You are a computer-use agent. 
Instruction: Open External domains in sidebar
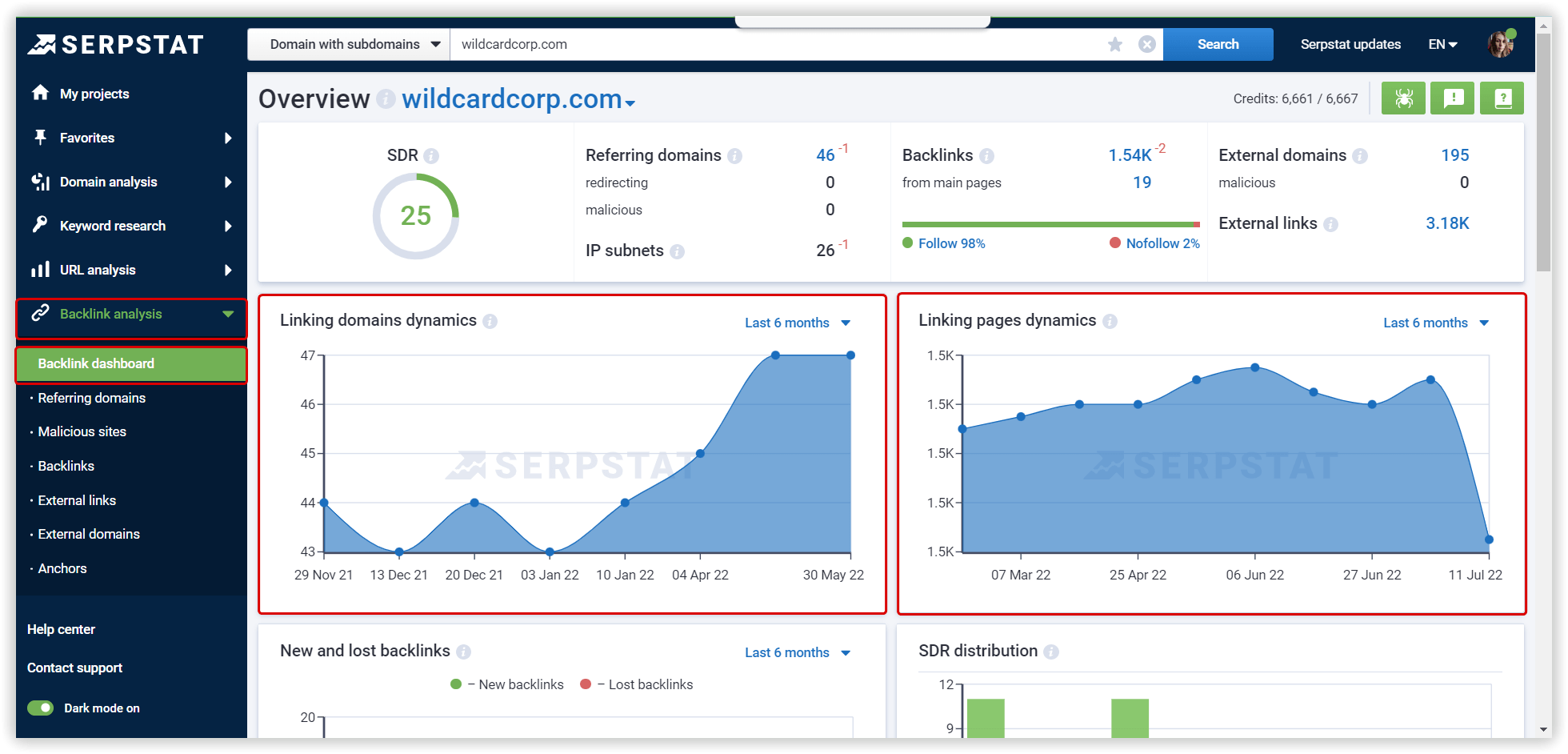[89, 534]
